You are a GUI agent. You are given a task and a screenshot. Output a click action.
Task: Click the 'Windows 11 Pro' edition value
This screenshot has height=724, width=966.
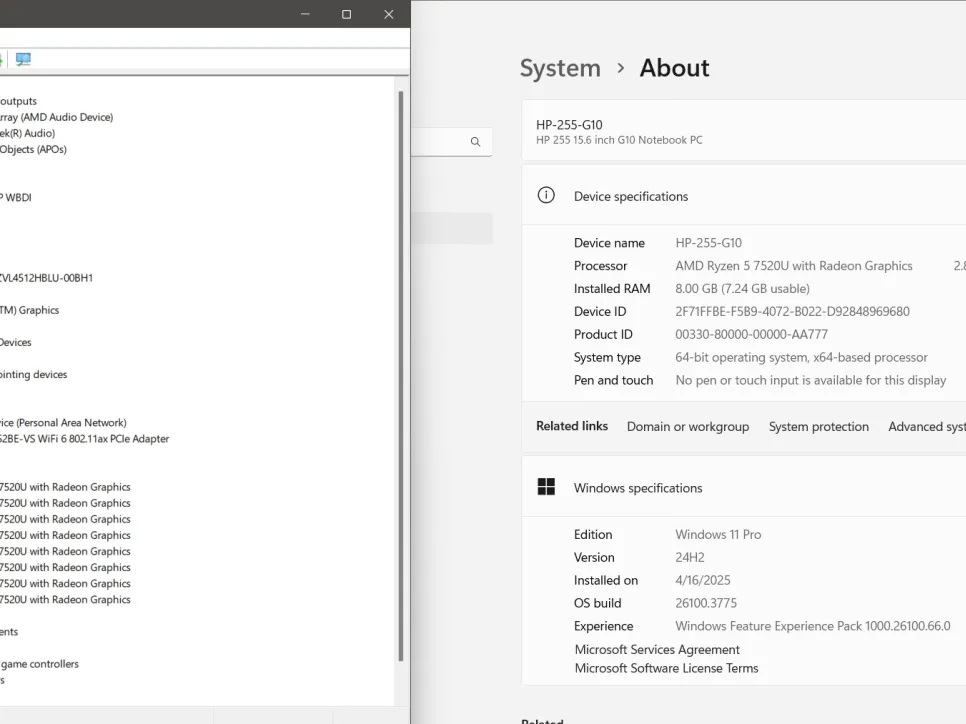(x=718, y=534)
